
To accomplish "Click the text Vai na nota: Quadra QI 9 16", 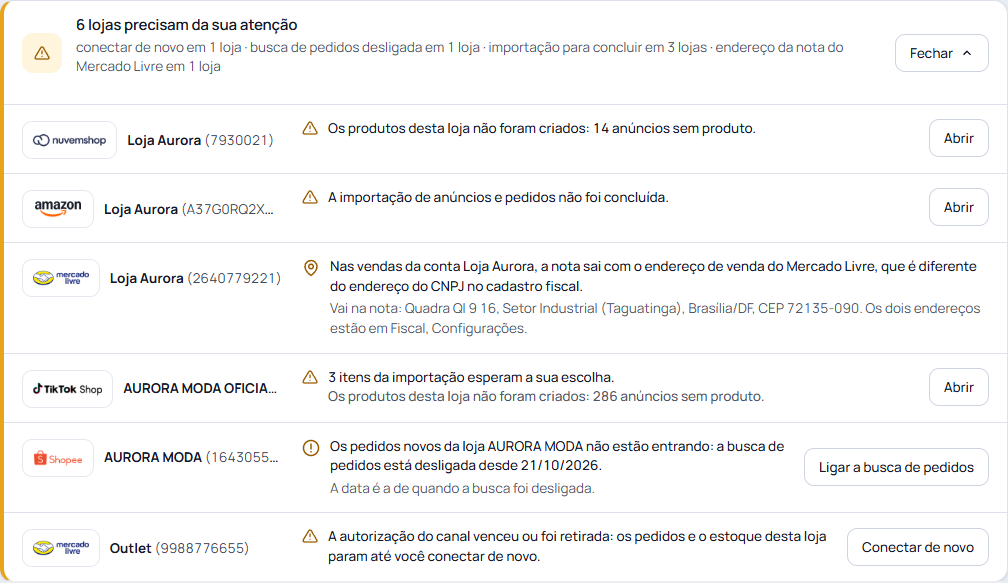I will click(x=413, y=309).
